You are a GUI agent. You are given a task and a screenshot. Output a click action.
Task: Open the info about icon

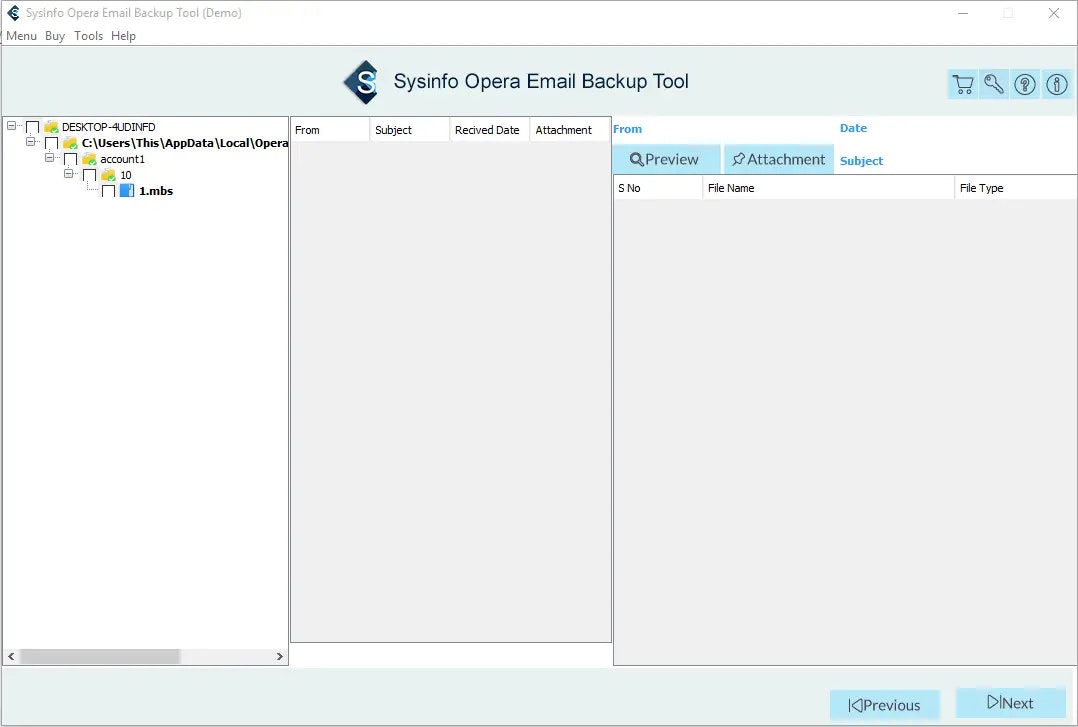click(1057, 85)
